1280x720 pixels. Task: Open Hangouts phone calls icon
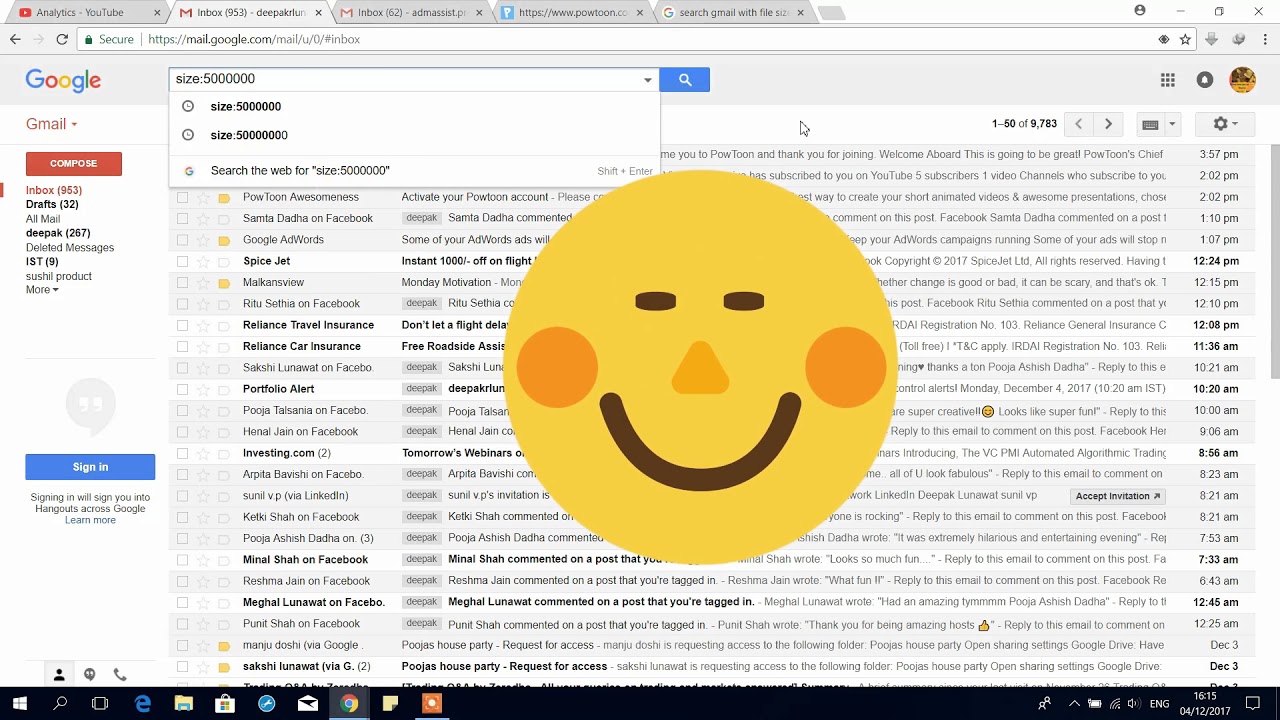120,675
